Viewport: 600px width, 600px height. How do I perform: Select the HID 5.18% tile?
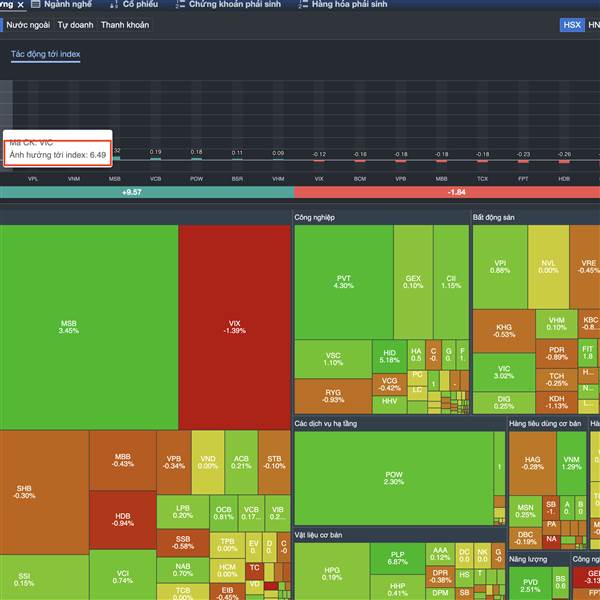(x=390, y=356)
